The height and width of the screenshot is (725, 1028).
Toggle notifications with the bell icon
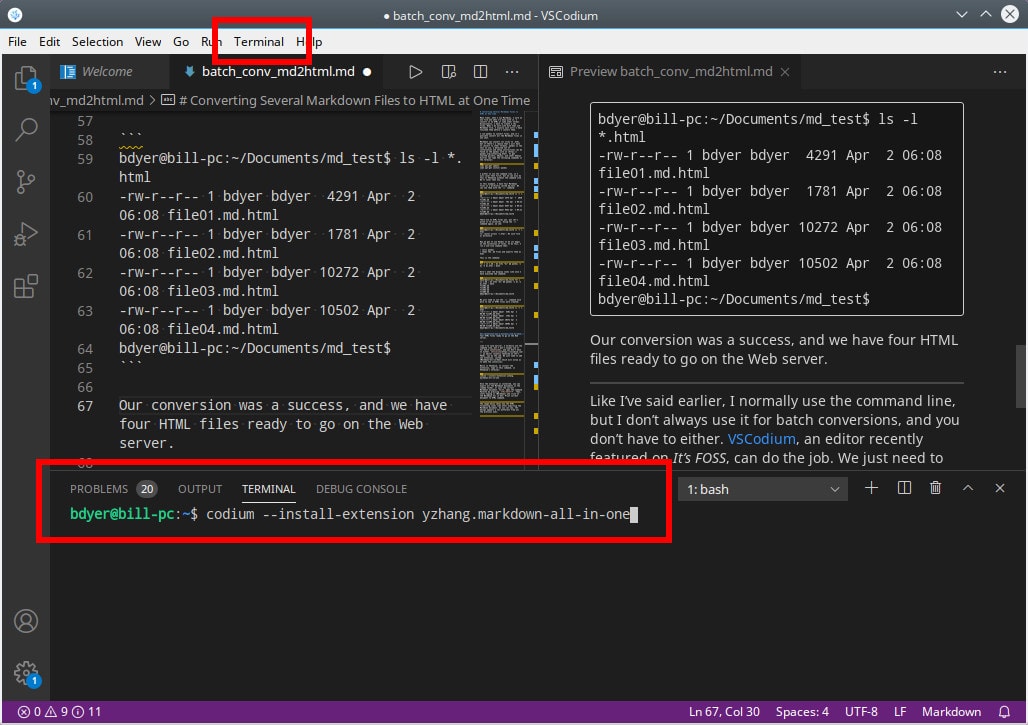click(1005, 711)
